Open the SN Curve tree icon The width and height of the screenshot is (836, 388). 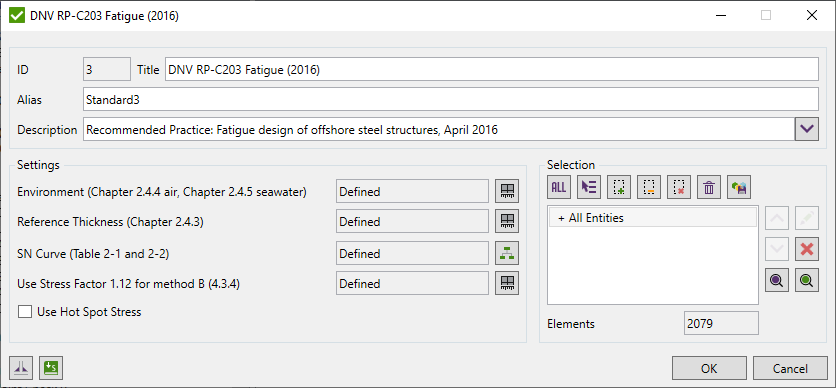(507, 253)
